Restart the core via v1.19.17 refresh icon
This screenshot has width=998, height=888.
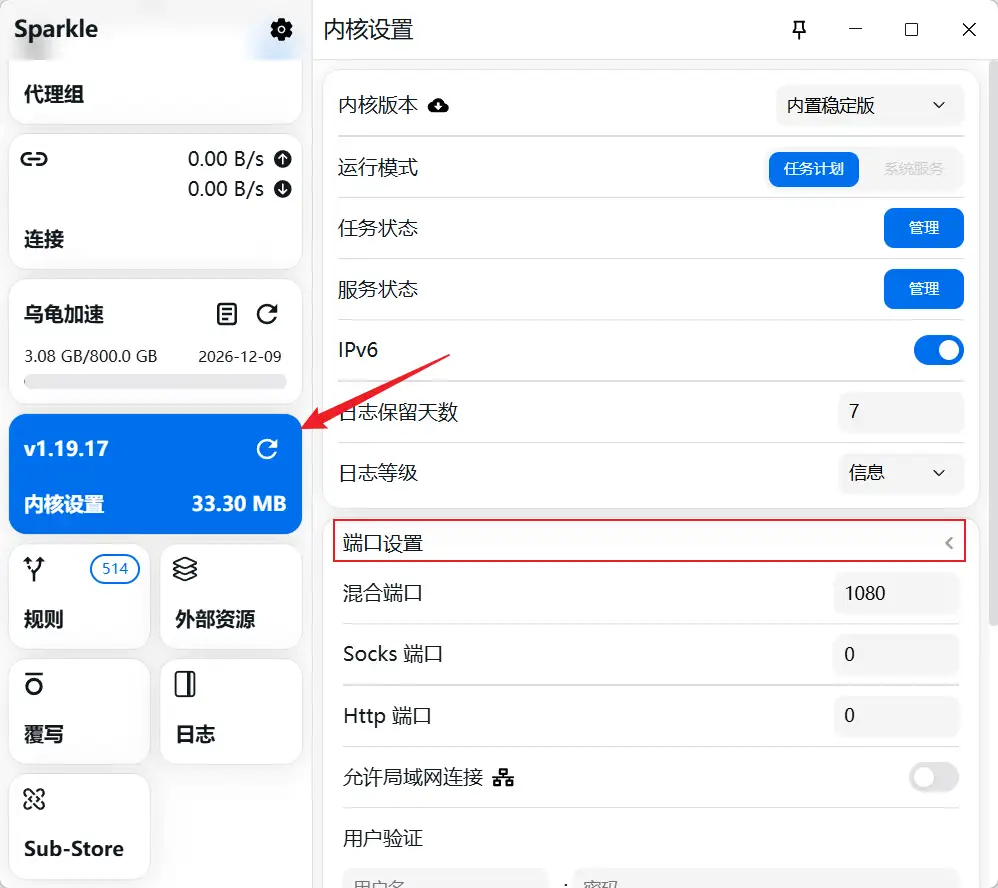(x=267, y=449)
